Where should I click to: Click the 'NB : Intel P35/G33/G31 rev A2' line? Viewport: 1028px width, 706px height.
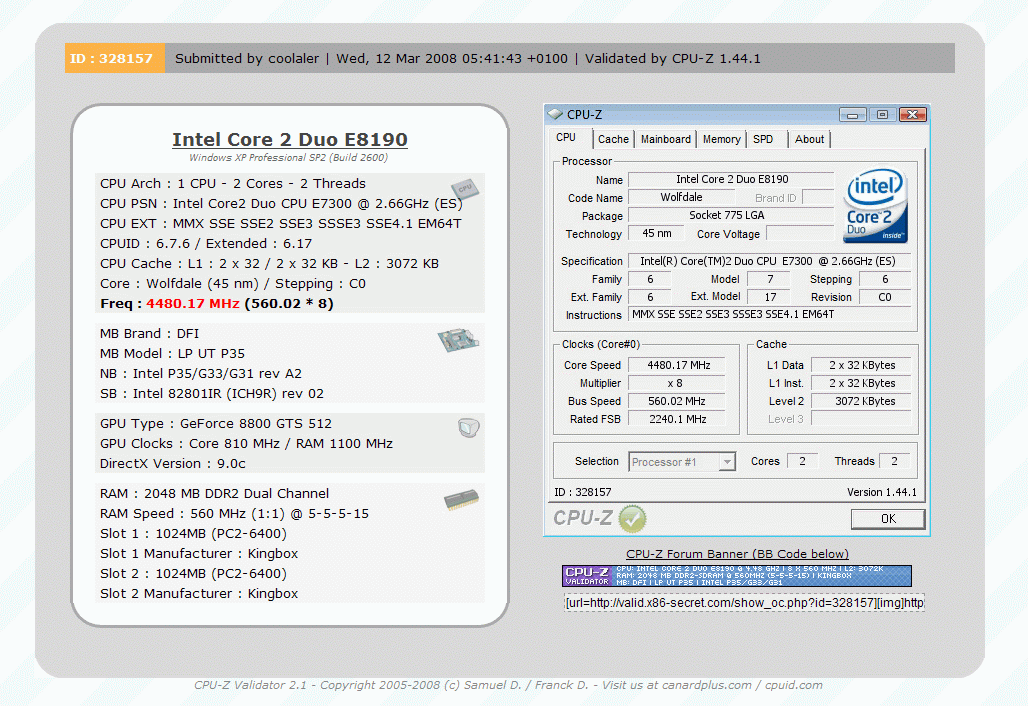tap(201, 374)
